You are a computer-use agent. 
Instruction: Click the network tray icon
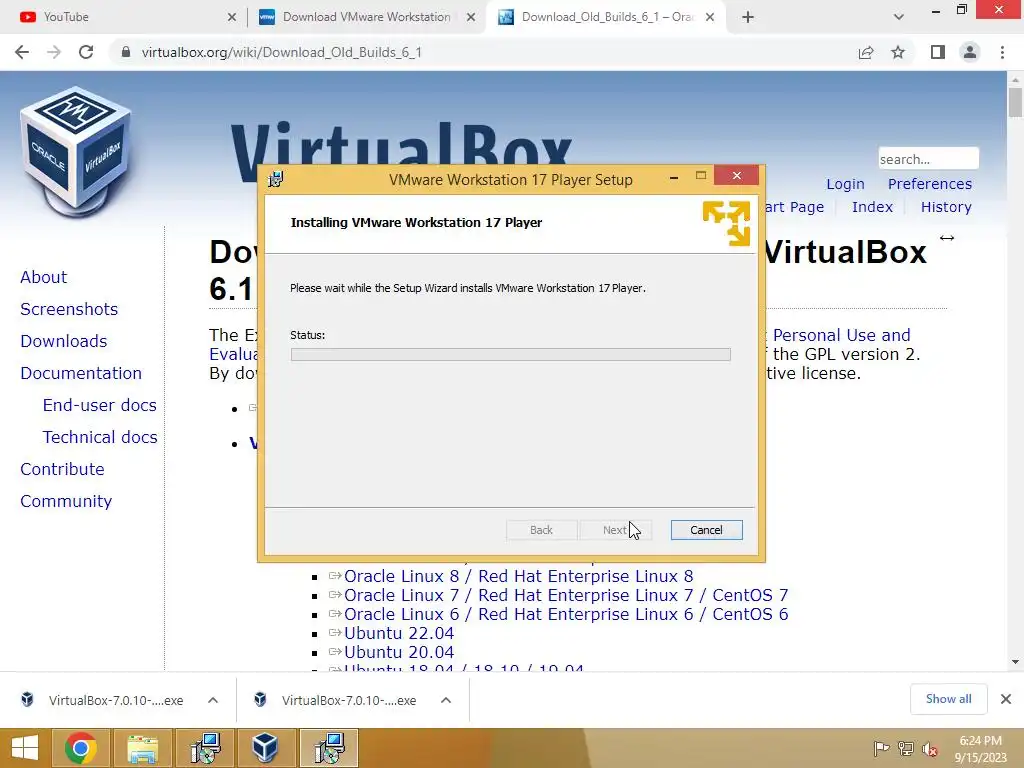tap(905, 749)
